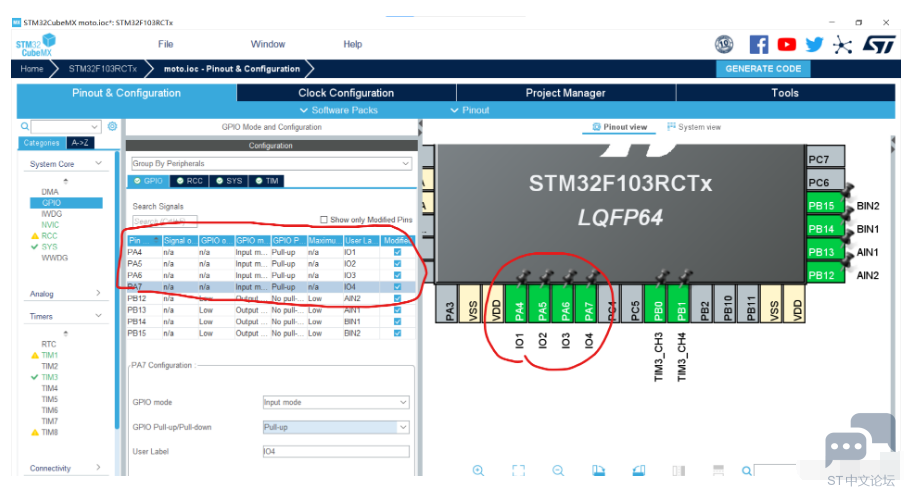Fit the chip view to the window
The width and height of the screenshot is (904, 496).
[518, 471]
